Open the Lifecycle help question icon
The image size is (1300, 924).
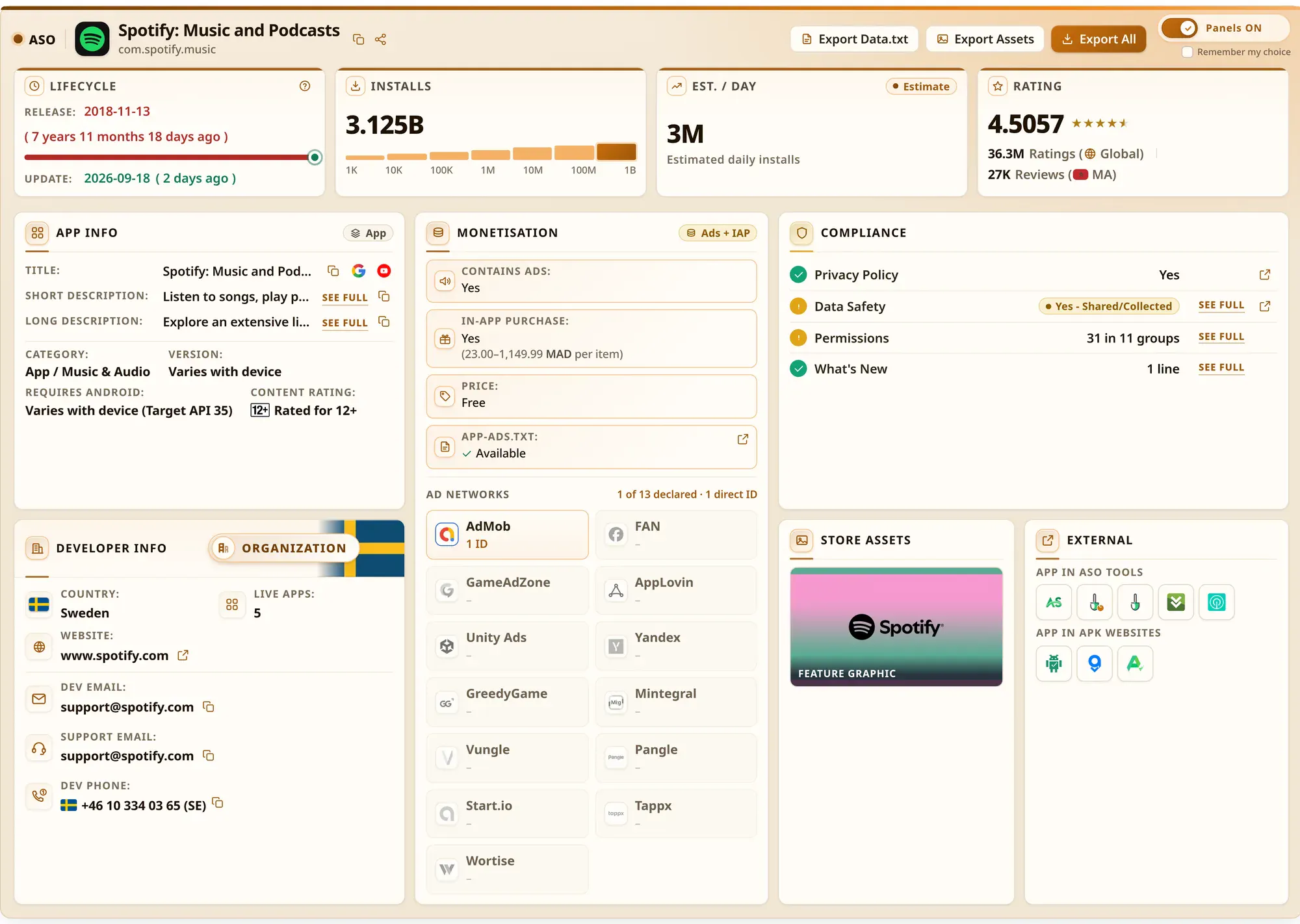click(x=305, y=86)
